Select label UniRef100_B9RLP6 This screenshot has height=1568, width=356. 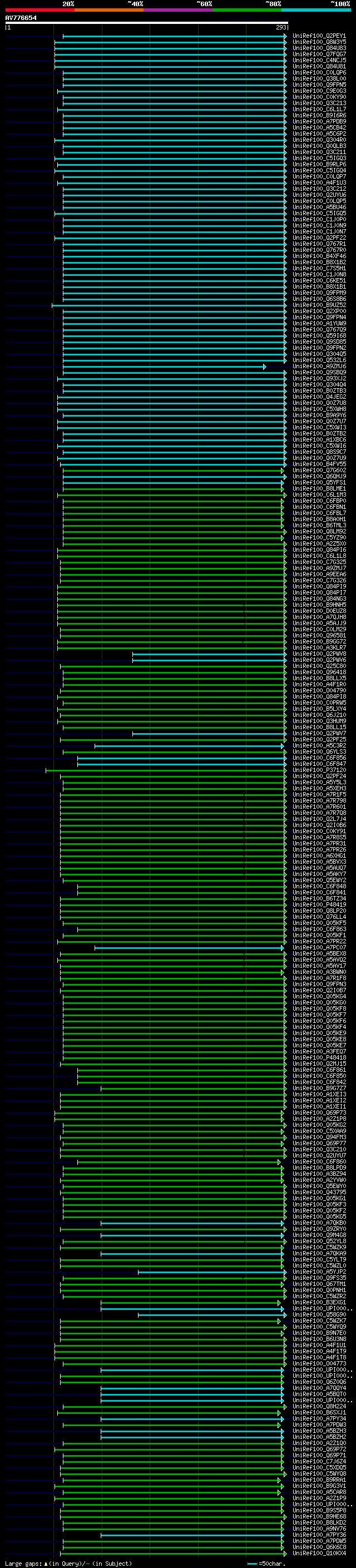(319, 164)
